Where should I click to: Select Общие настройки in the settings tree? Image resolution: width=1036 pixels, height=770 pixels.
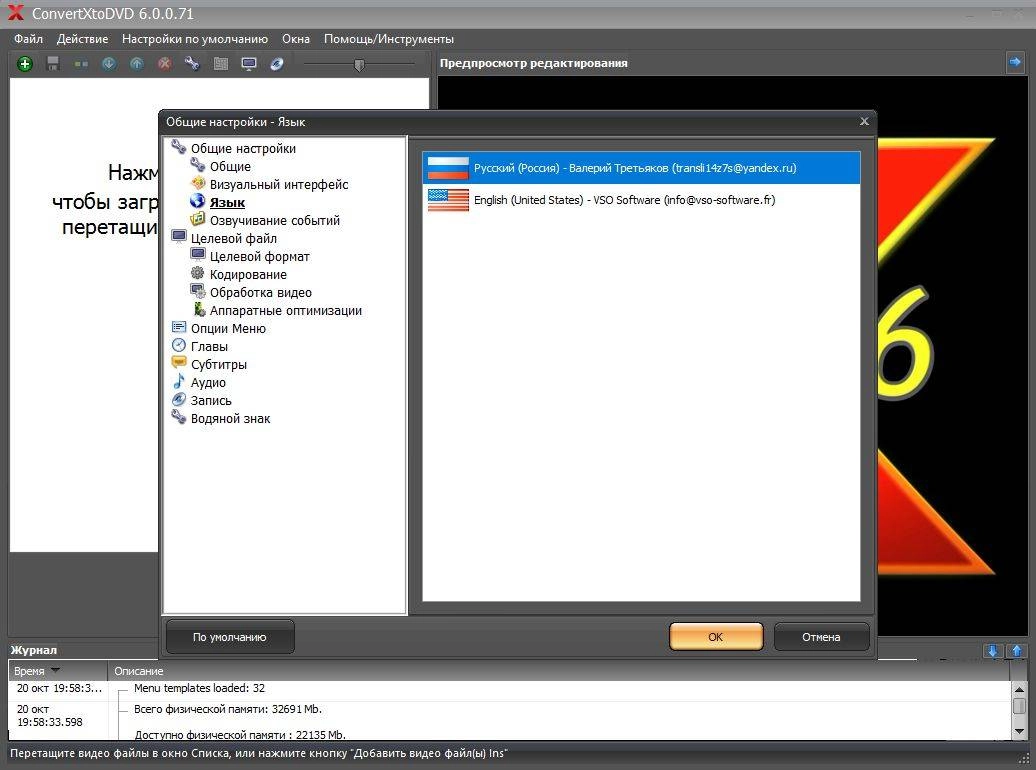pyautogui.click(x=243, y=149)
